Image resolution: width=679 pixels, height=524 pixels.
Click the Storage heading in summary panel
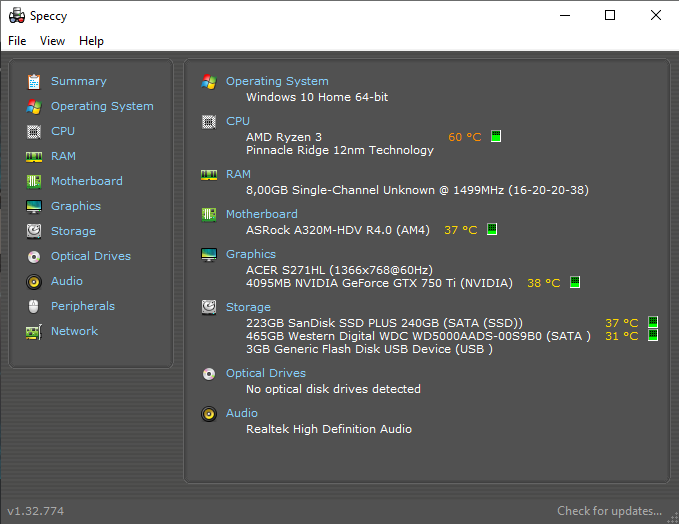(248, 307)
